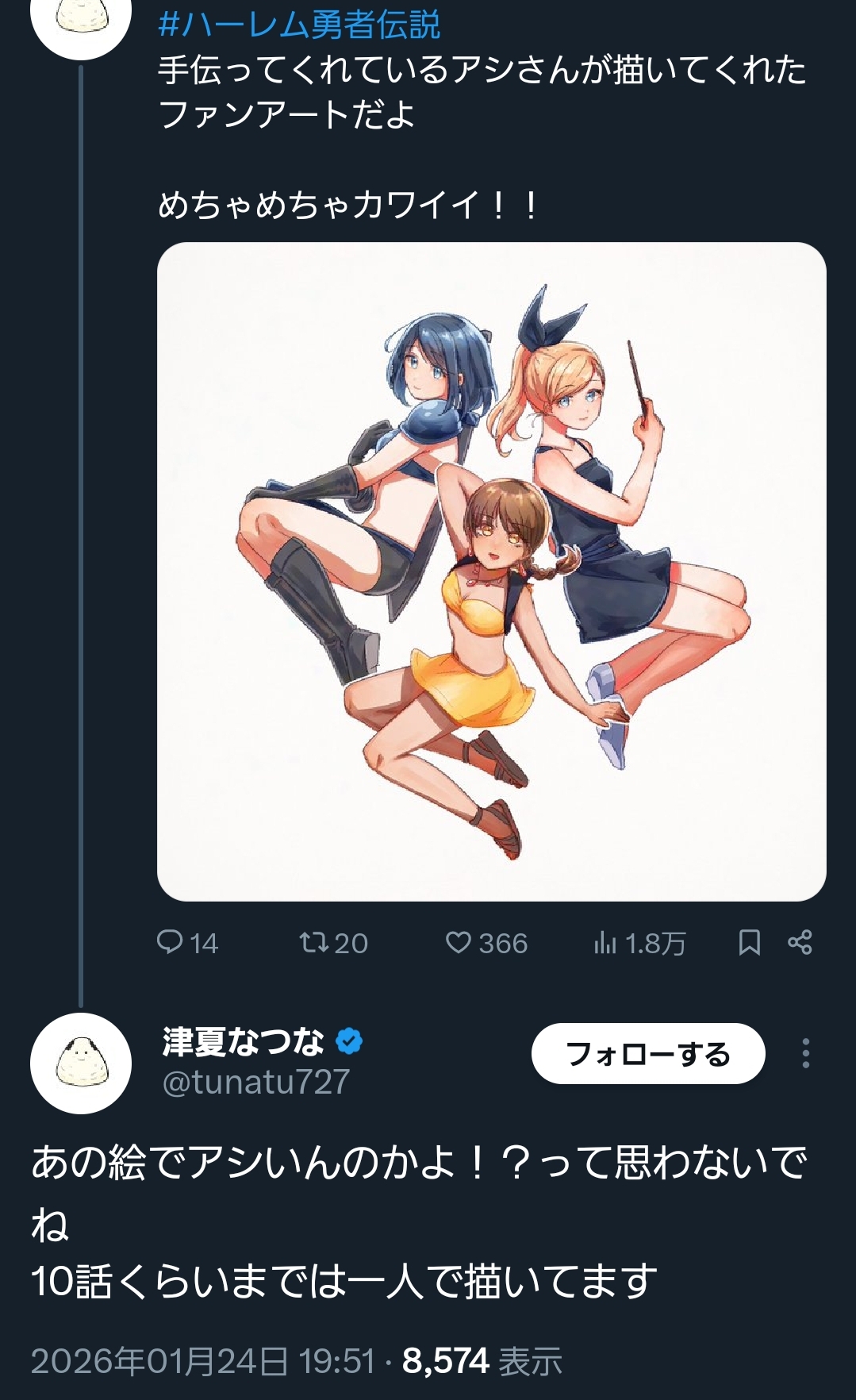Select the reply text 10話くらいまでは一人で描いてます
The image size is (856, 1400).
click(344, 1281)
